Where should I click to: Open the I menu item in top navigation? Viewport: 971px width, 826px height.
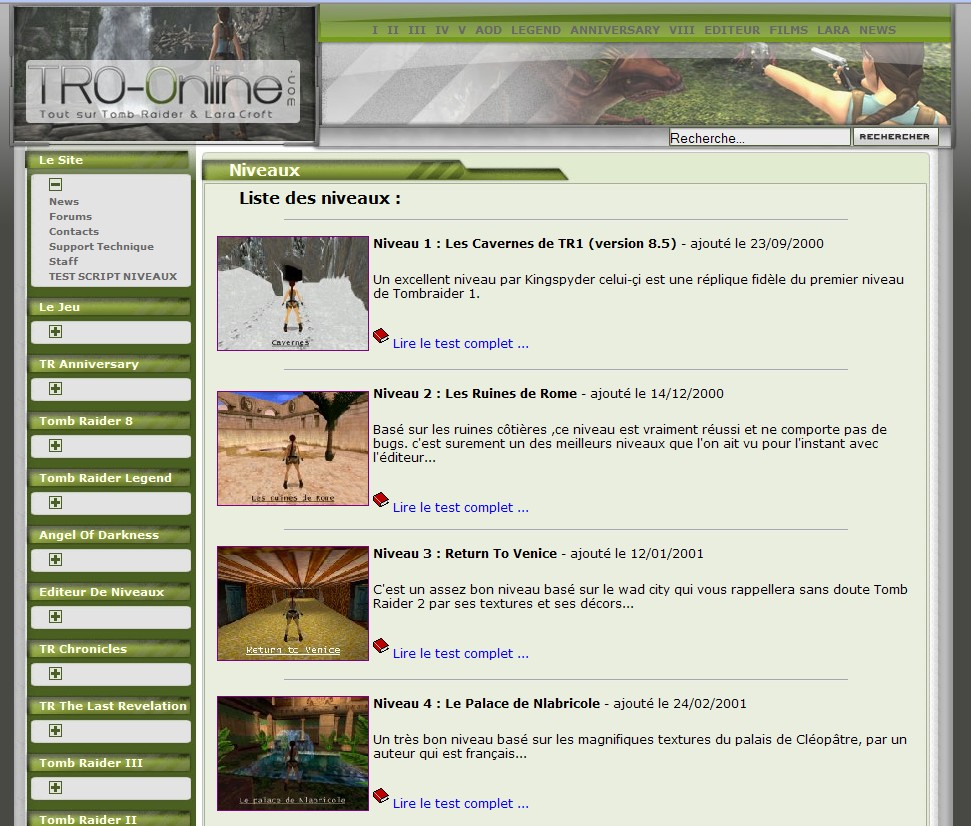pos(375,30)
